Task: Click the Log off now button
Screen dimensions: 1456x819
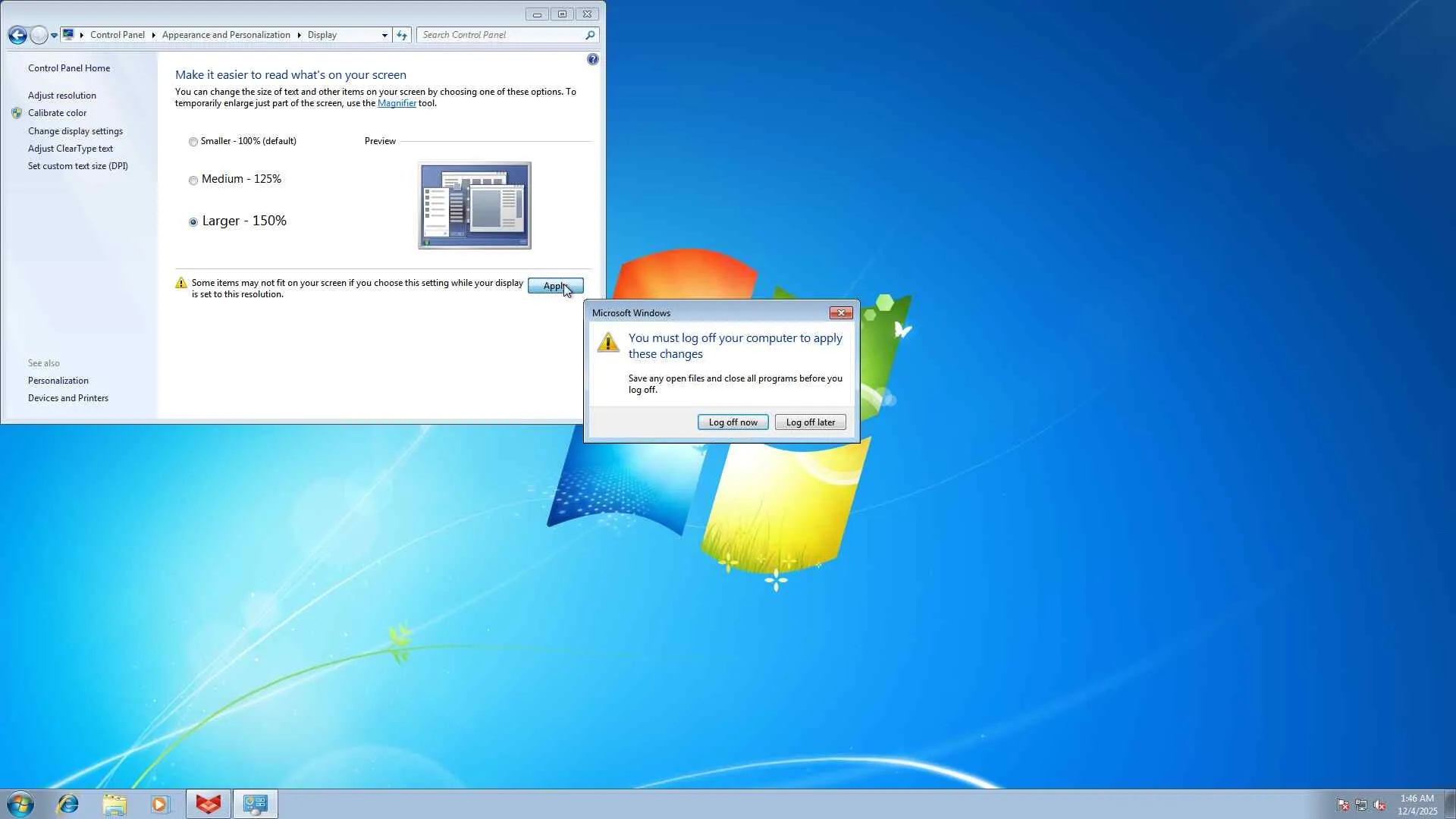Action: tap(733, 422)
